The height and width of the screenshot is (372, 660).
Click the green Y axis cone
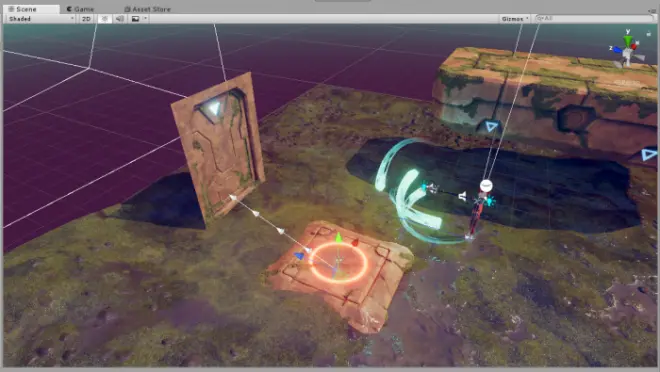click(x=628, y=39)
